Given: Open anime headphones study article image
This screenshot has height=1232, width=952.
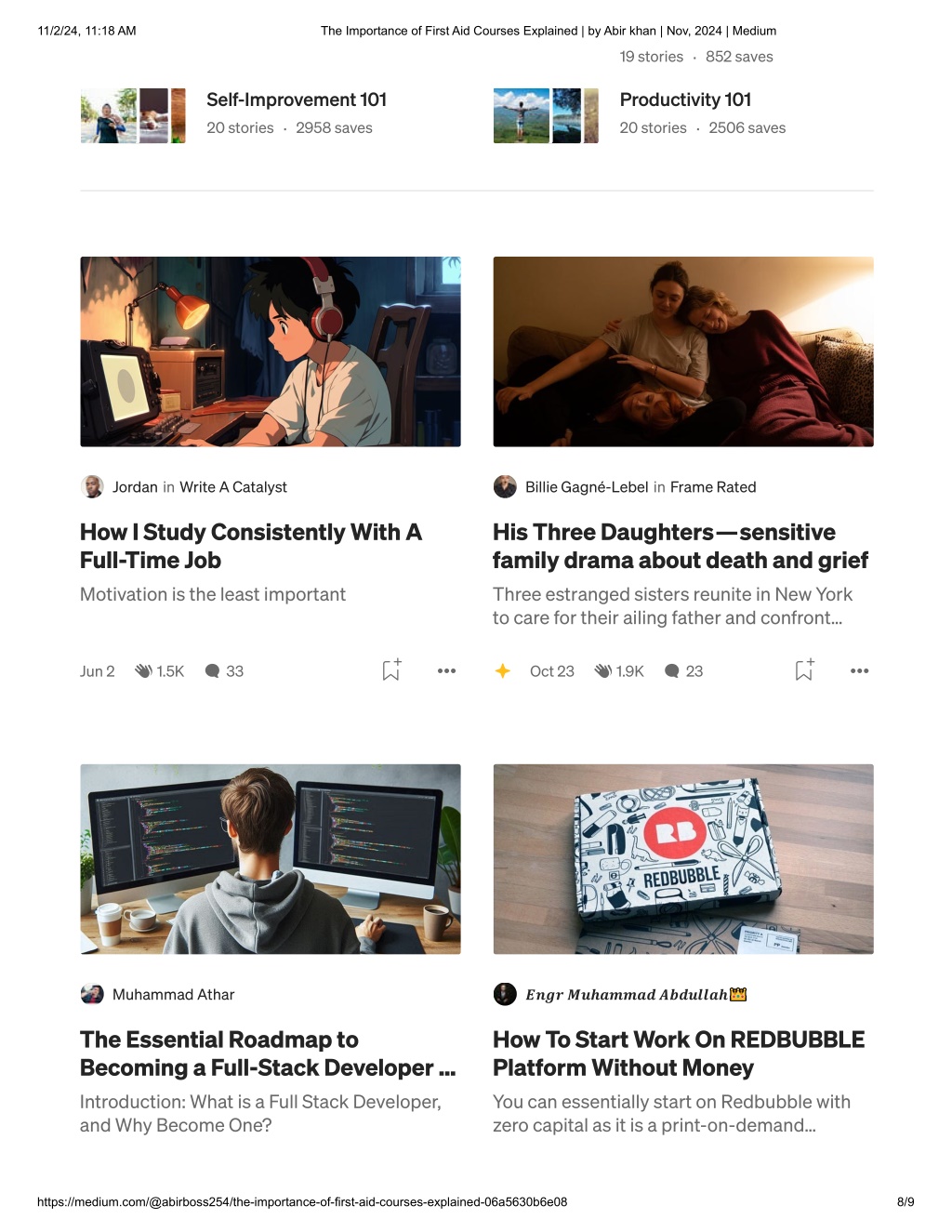Looking at the screenshot, I should point(271,351).
